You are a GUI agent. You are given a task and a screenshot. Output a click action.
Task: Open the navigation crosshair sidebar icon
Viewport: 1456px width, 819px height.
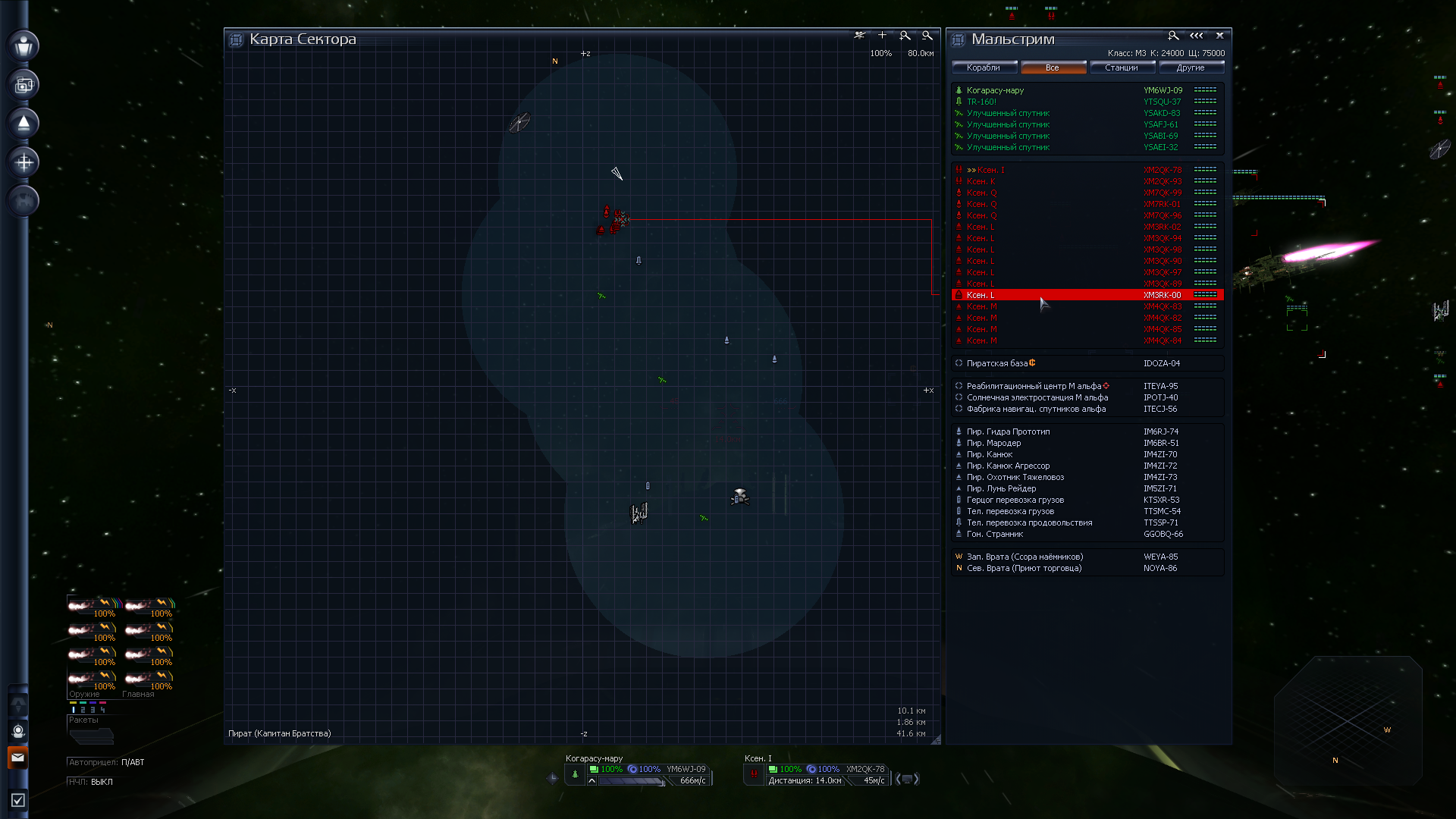(x=24, y=162)
